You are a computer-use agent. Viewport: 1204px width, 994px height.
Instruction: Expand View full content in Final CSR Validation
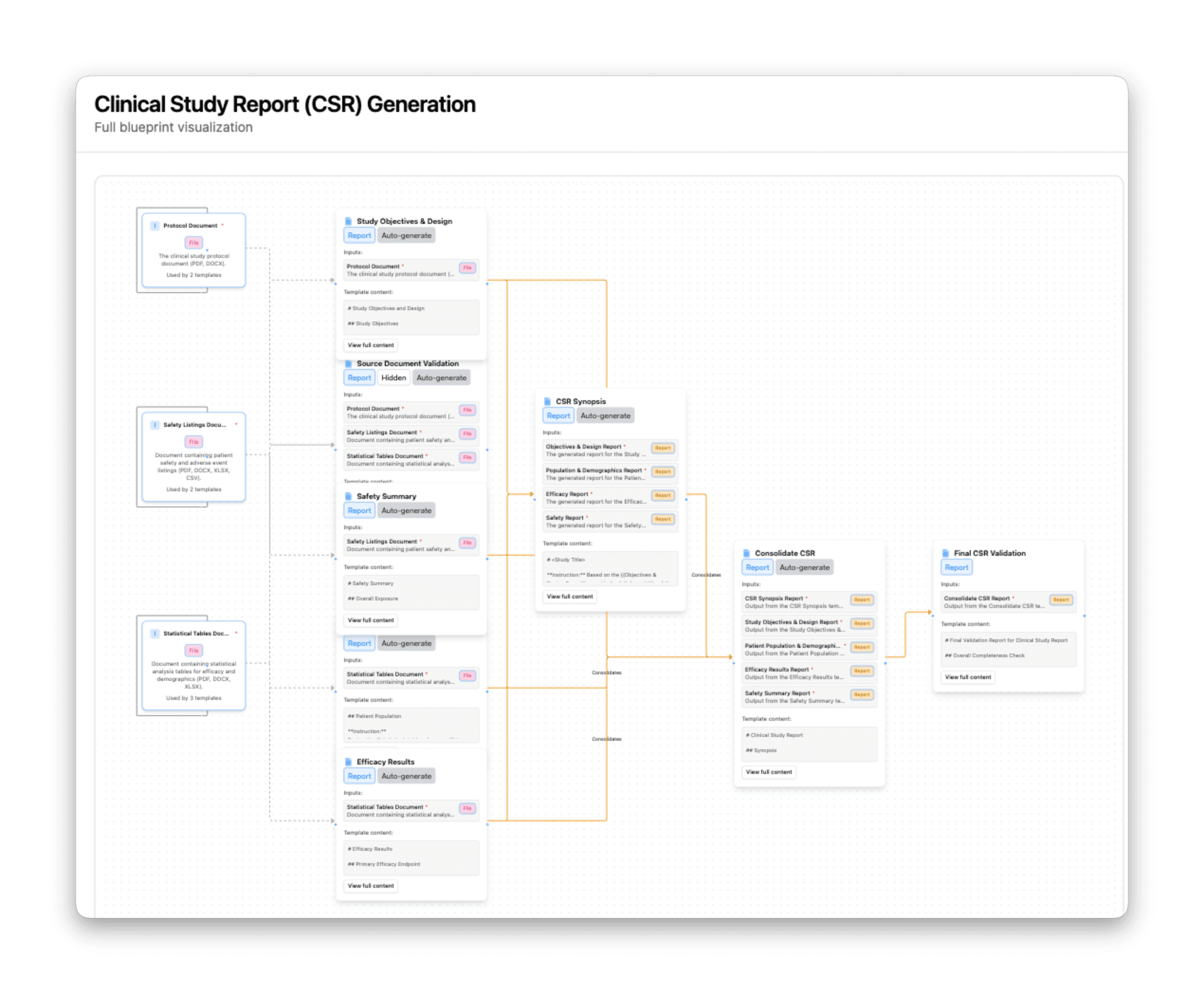[x=967, y=677]
